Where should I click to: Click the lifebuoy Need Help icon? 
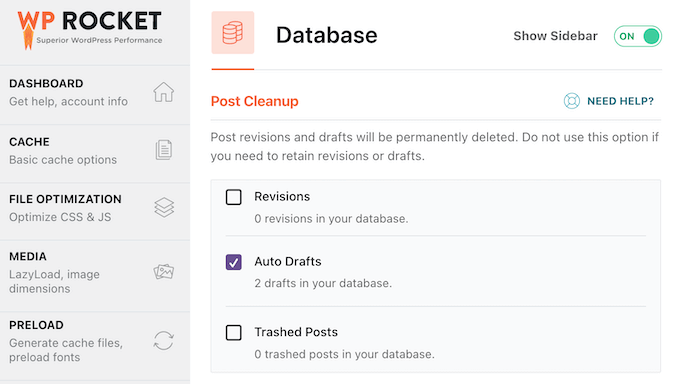tap(572, 101)
